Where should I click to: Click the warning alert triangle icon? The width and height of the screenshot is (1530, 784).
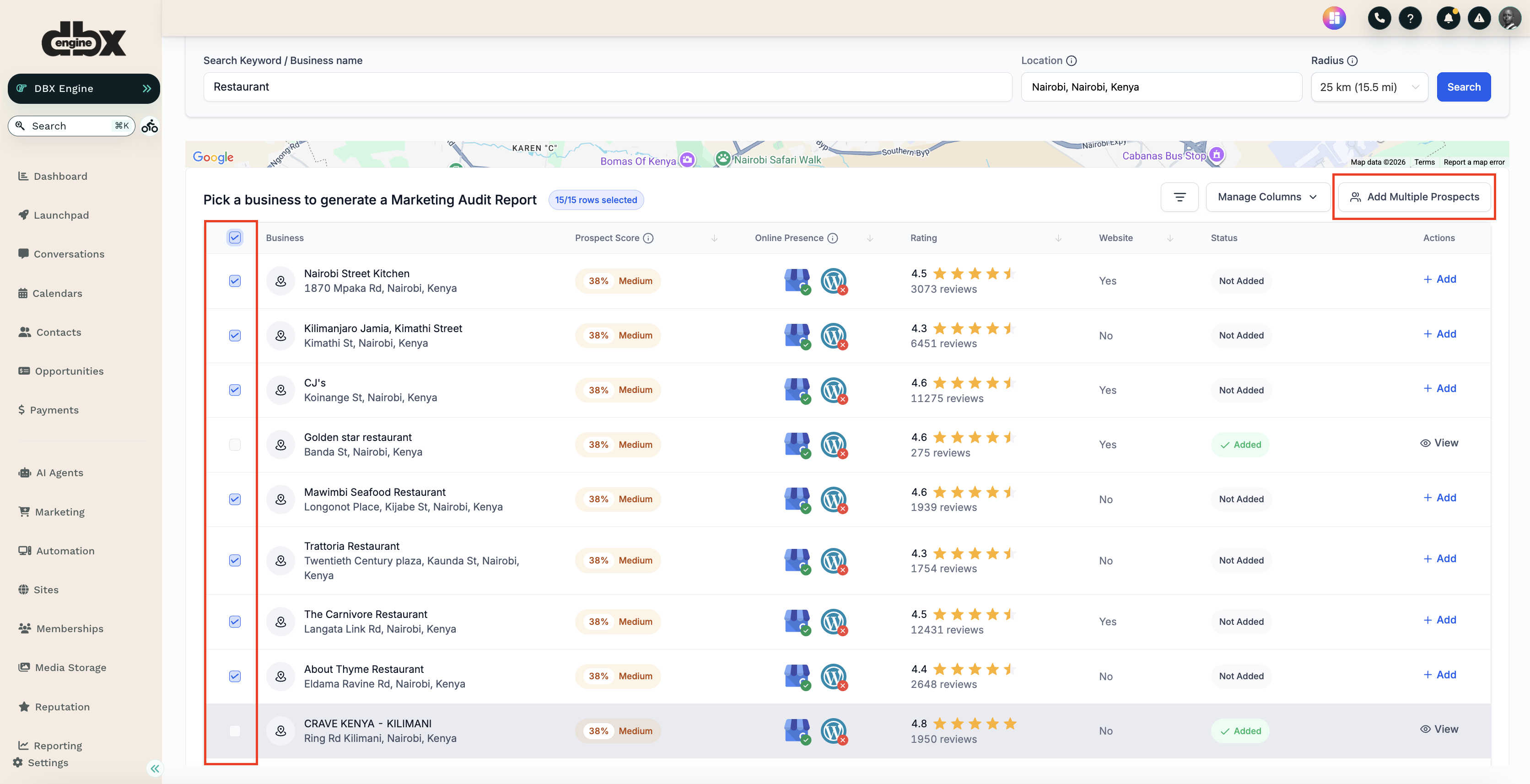coord(1479,18)
